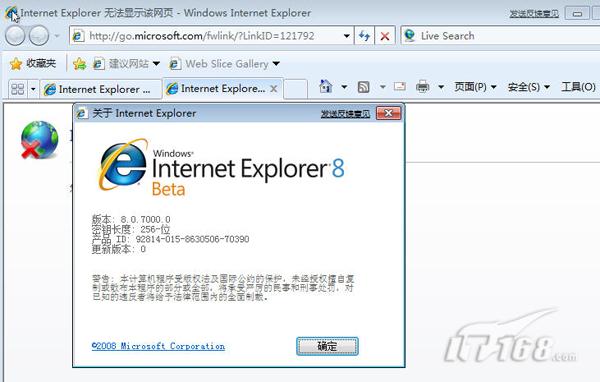
Task: Click the browser Forward button
Action: (x=39, y=36)
